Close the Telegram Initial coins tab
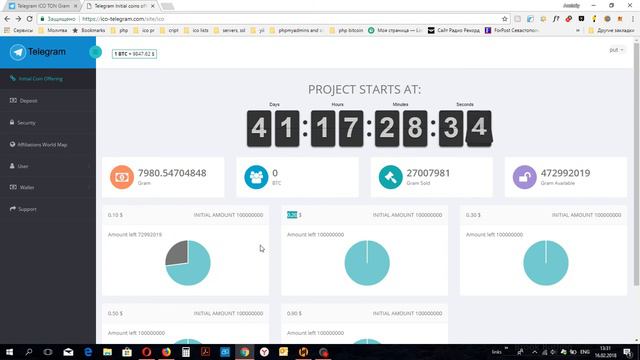640x360 pixels. (x=153, y=6)
